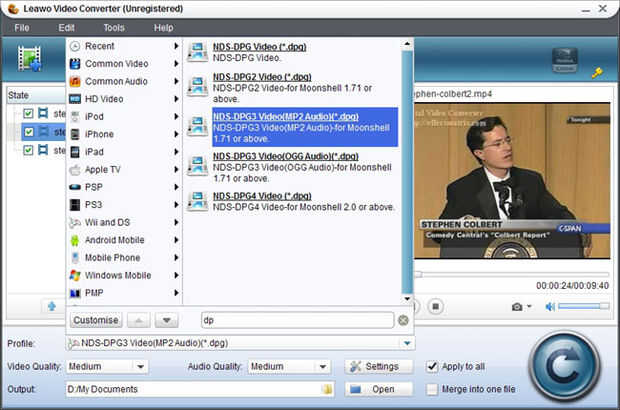Mute the preview with speaker icon

click(x=550, y=306)
